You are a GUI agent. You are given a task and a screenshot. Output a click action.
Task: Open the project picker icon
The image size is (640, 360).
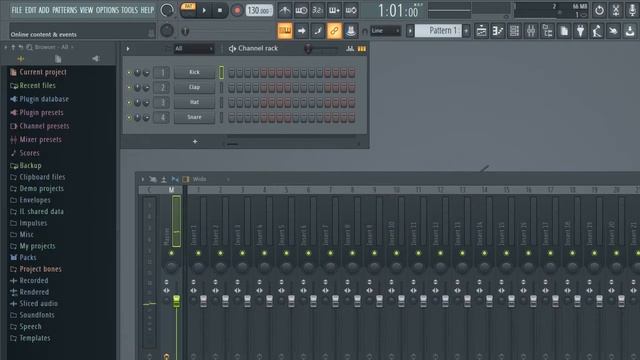[x=564, y=31]
